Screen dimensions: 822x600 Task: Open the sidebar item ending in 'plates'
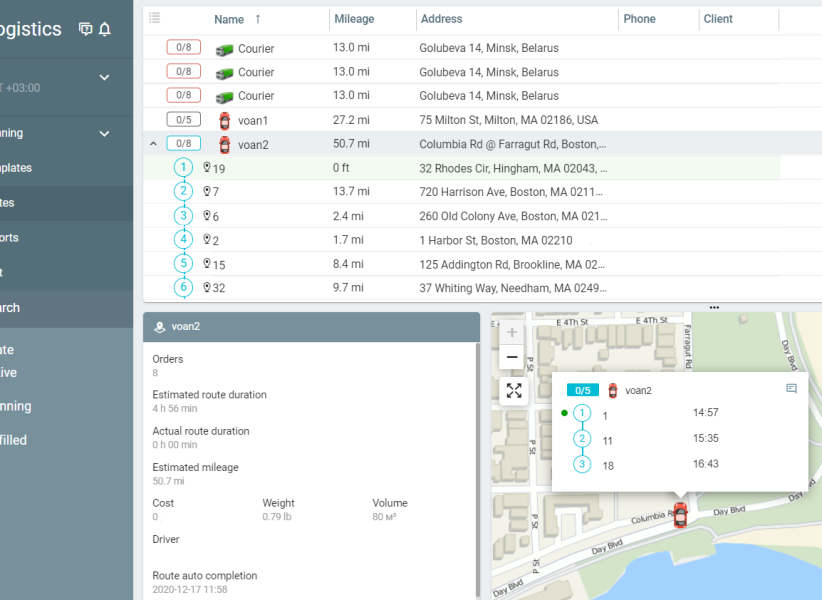tap(16, 168)
